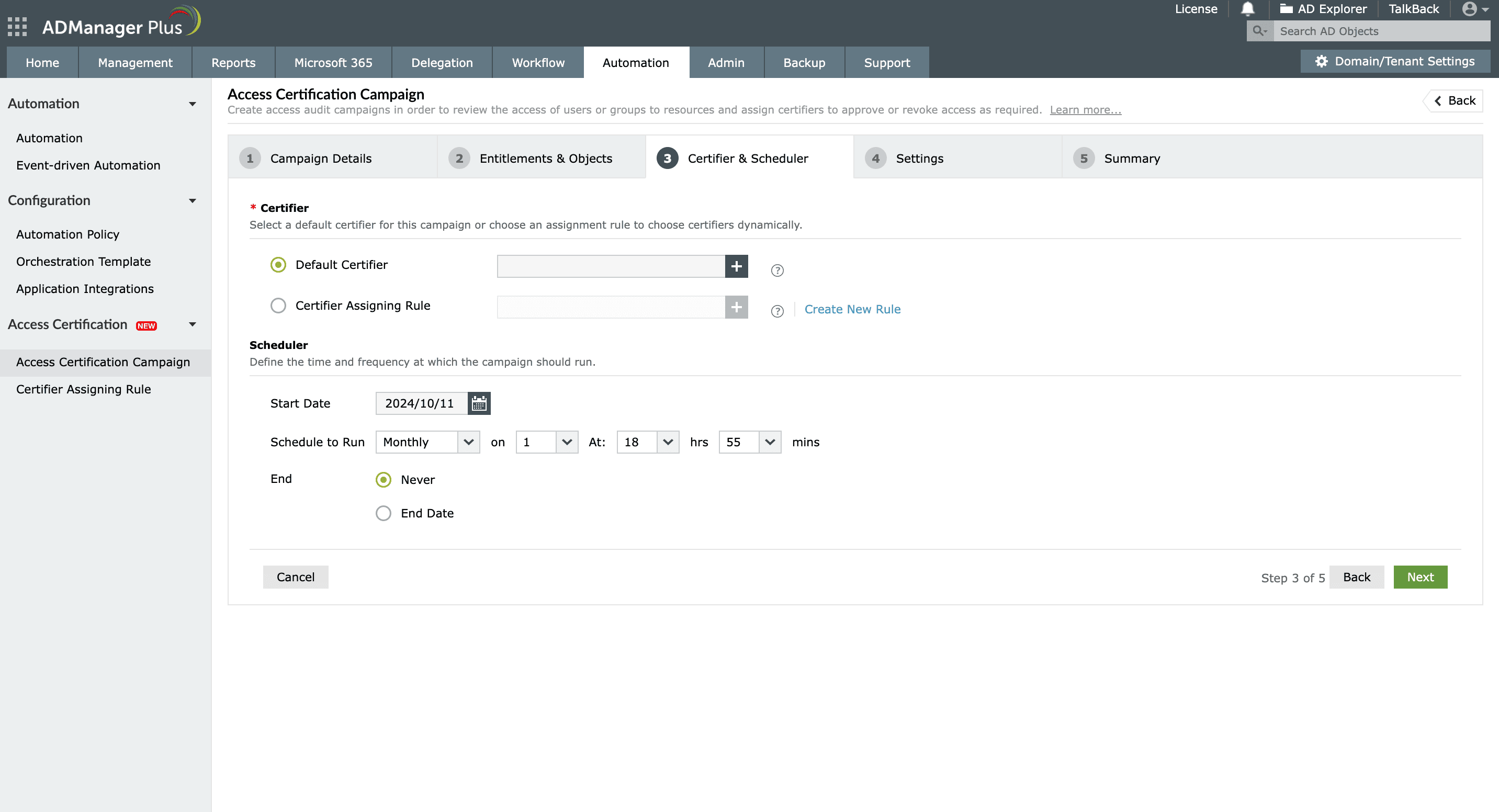Select the End Date radio option
The image size is (1499, 812).
pos(383,513)
